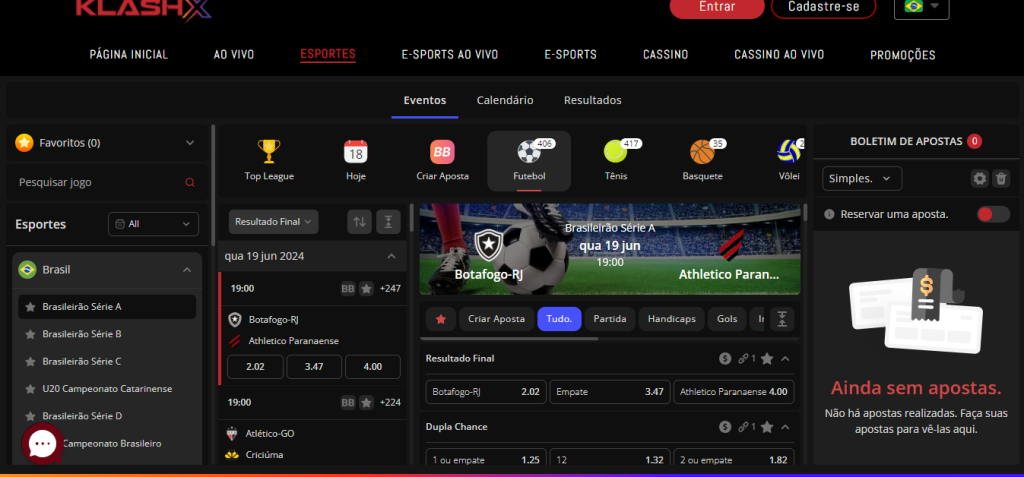The image size is (1024, 477).
Task: Open the live chat bubble
Action: point(42,444)
